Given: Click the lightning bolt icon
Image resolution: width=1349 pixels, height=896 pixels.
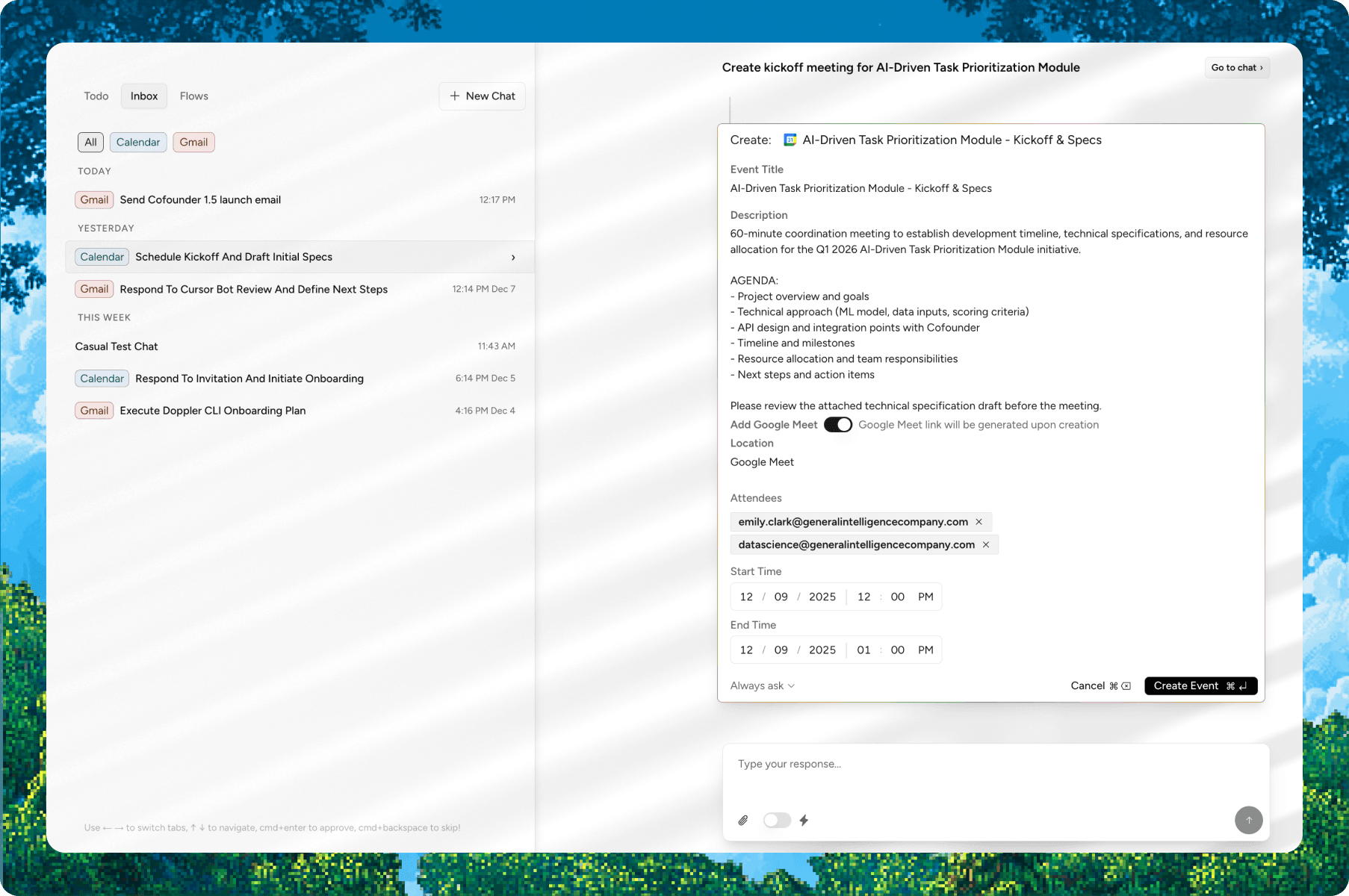Looking at the screenshot, I should pyautogui.click(x=804, y=820).
